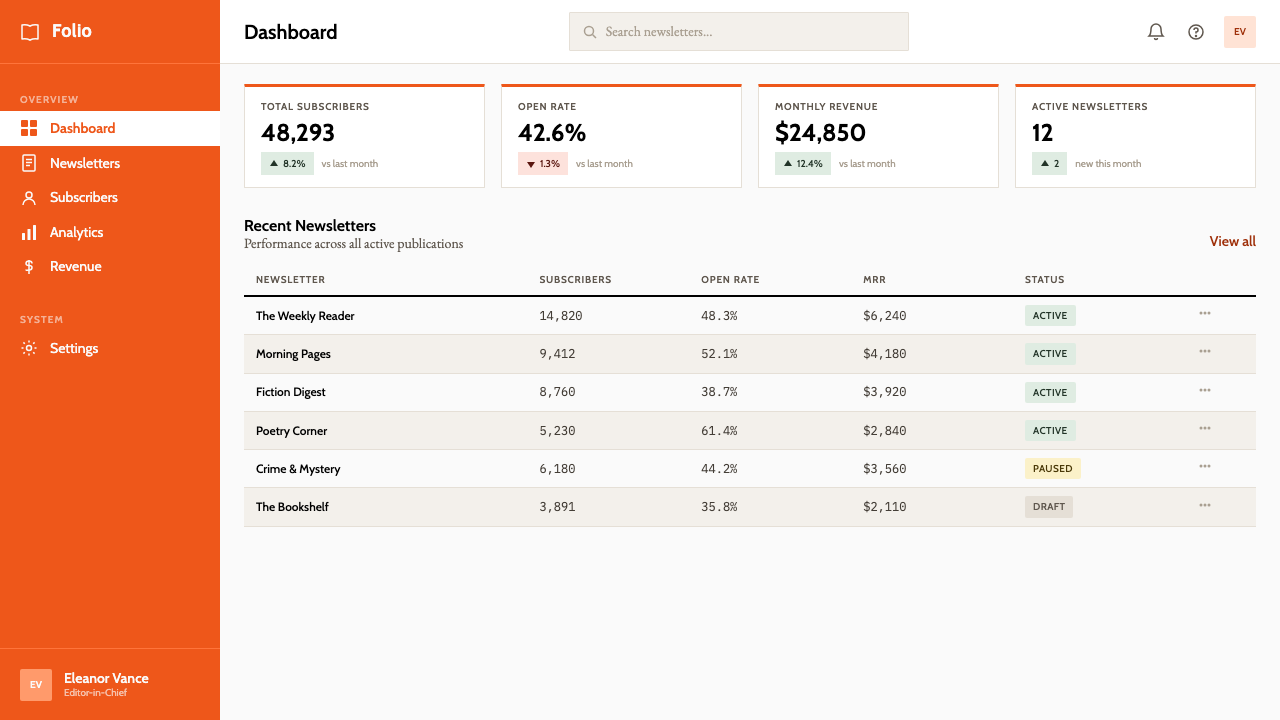Image resolution: width=1280 pixels, height=720 pixels.
Task: Open help via the question mark icon
Action: [x=1196, y=32]
